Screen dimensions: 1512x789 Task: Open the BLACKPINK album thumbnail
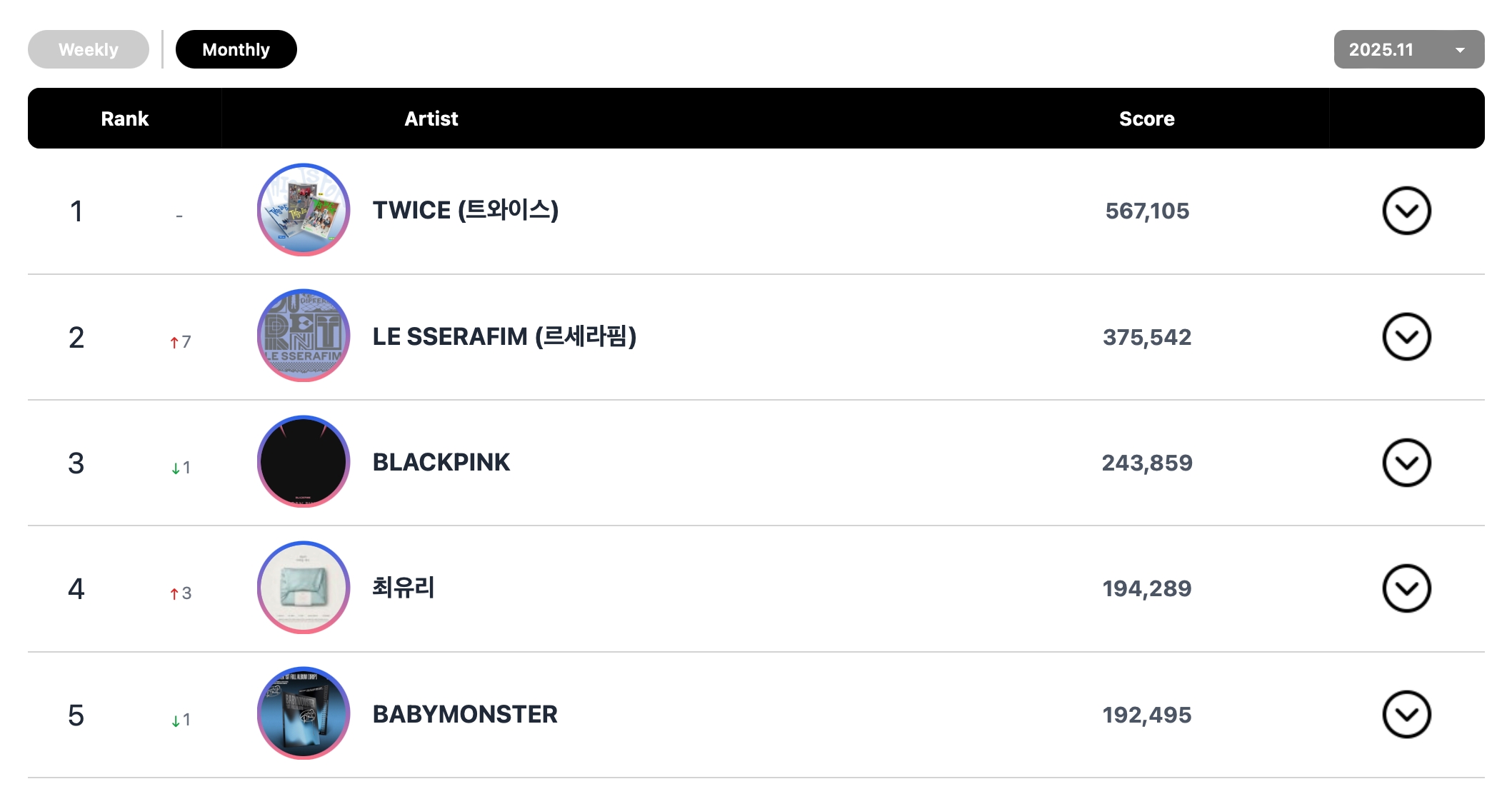click(x=304, y=462)
